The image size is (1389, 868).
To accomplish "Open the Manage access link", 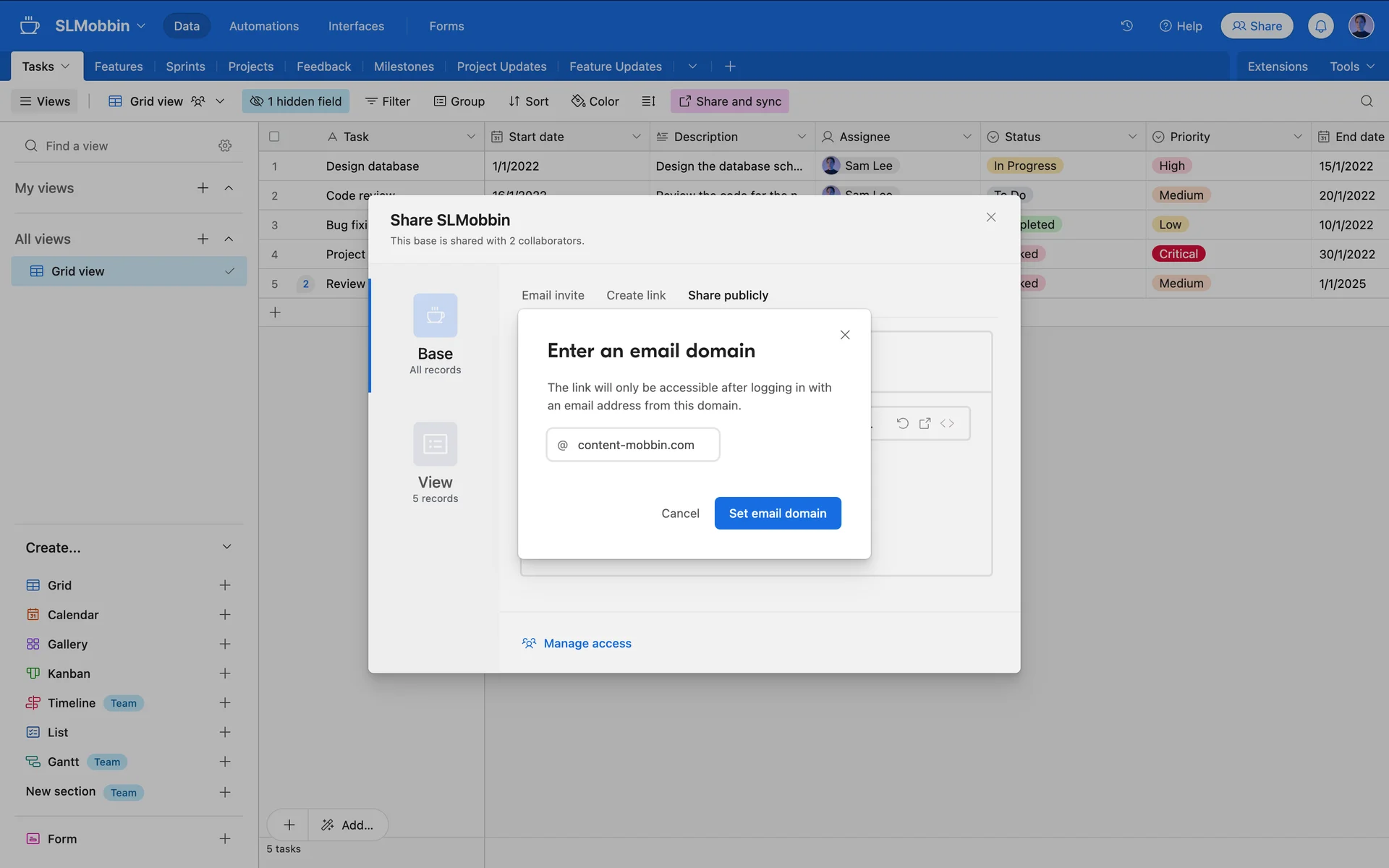I will click(587, 643).
